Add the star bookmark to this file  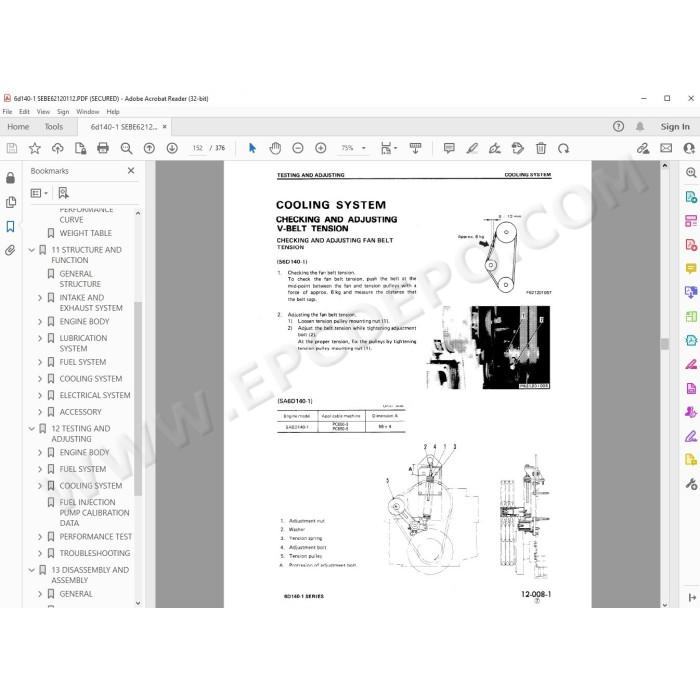34,148
